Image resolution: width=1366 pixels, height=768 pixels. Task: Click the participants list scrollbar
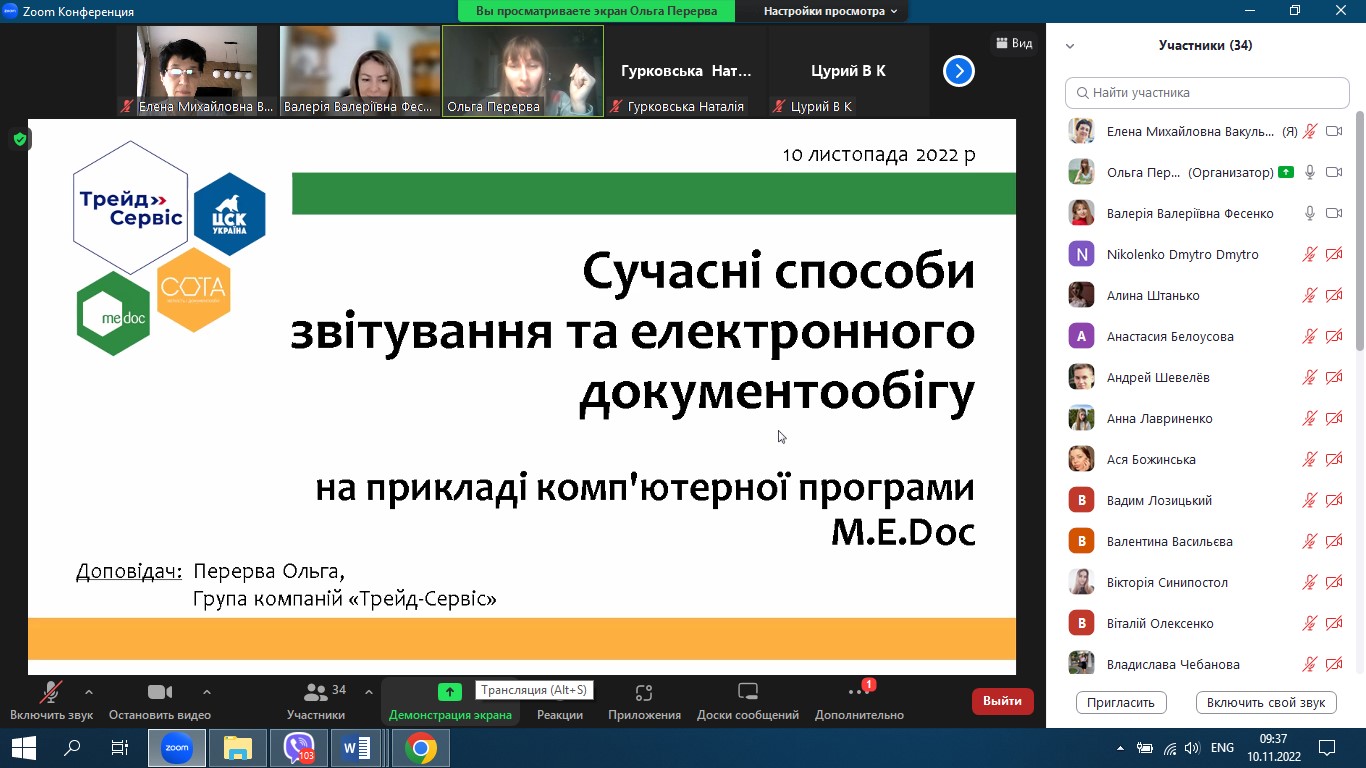click(x=1359, y=232)
